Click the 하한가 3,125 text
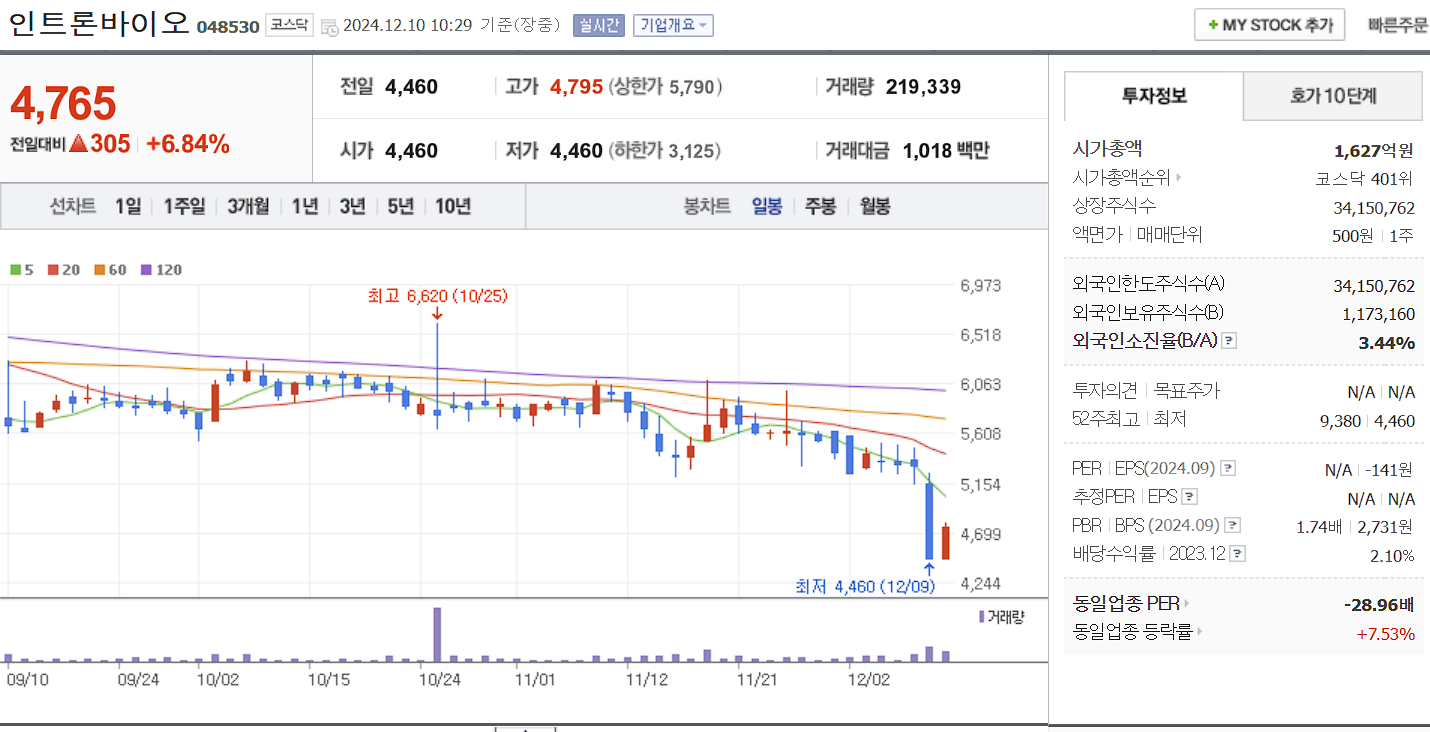The height and width of the screenshot is (732, 1430). tap(665, 151)
